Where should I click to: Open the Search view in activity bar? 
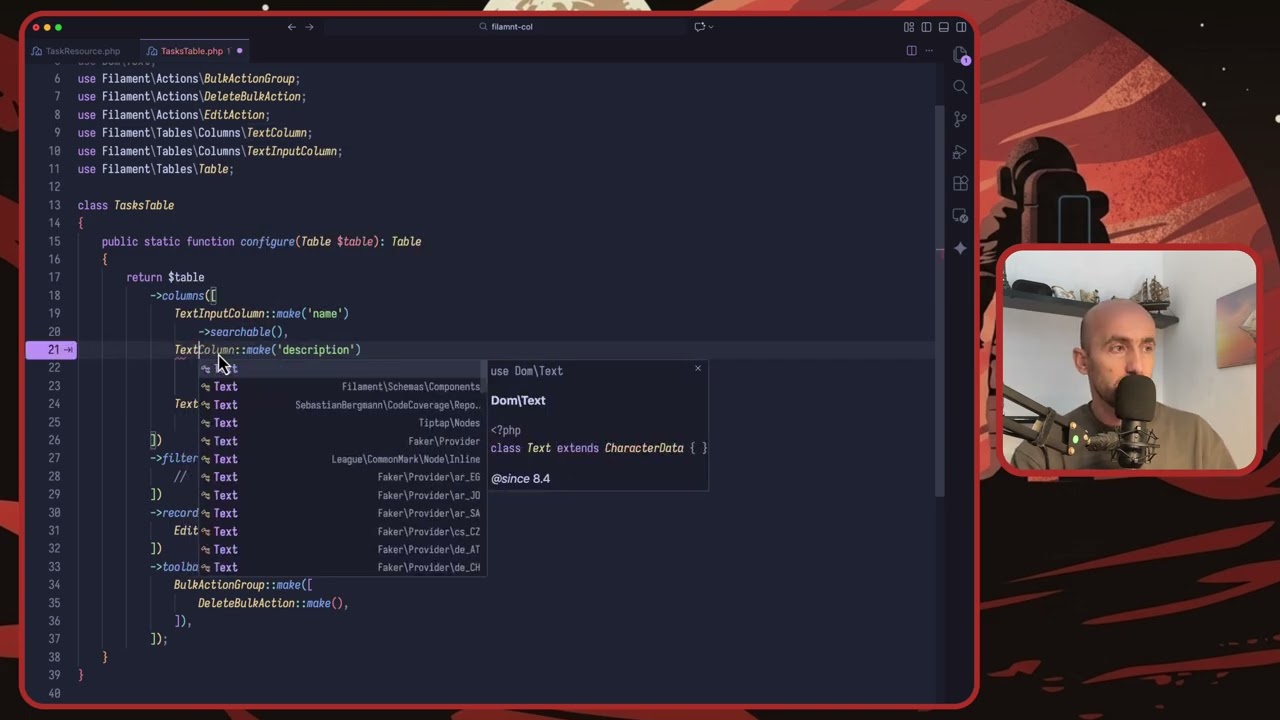coord(960,87)
